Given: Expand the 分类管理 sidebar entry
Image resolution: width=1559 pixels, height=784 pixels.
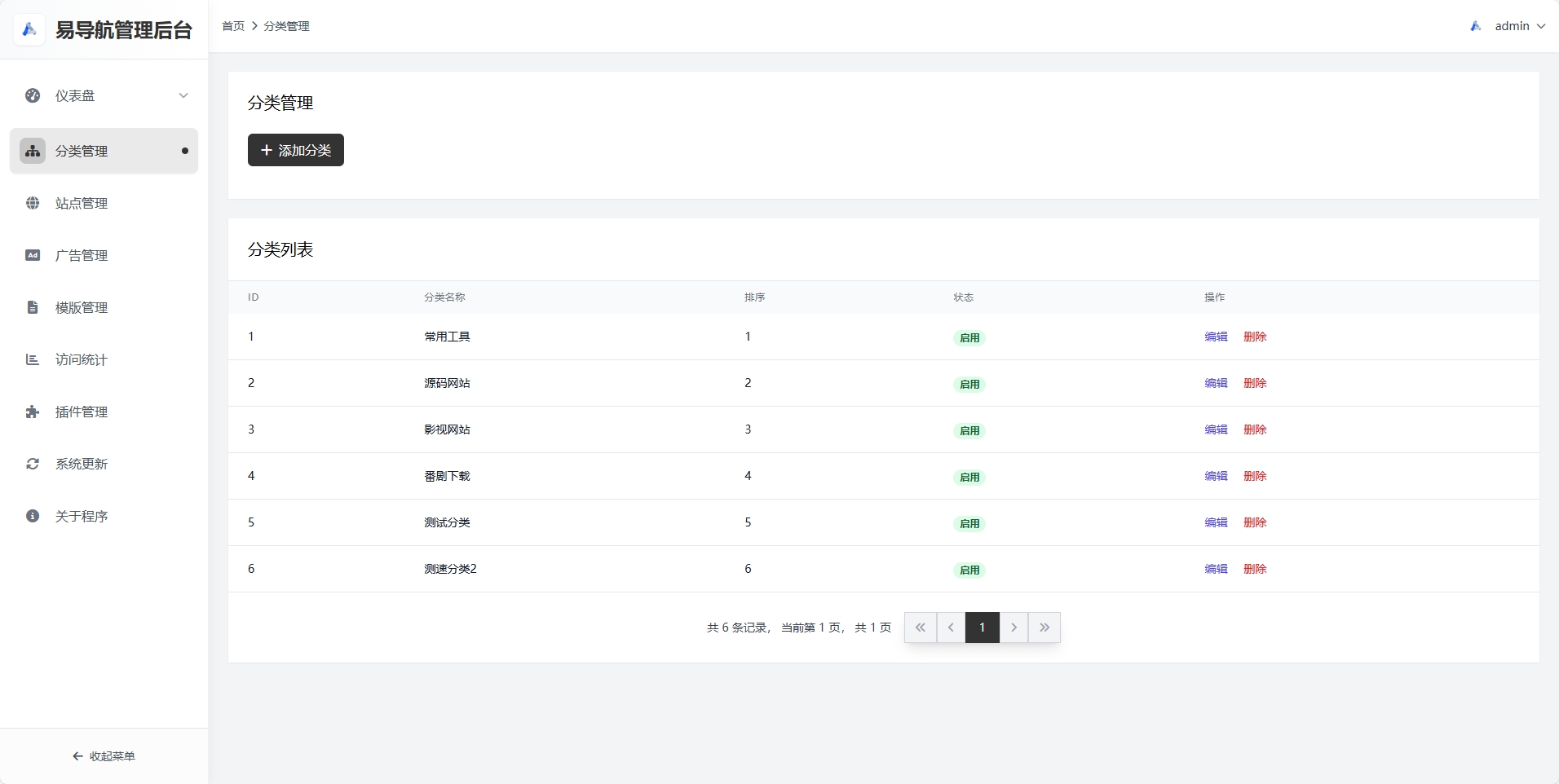Looking at the screenshot, I should (82, 151).
